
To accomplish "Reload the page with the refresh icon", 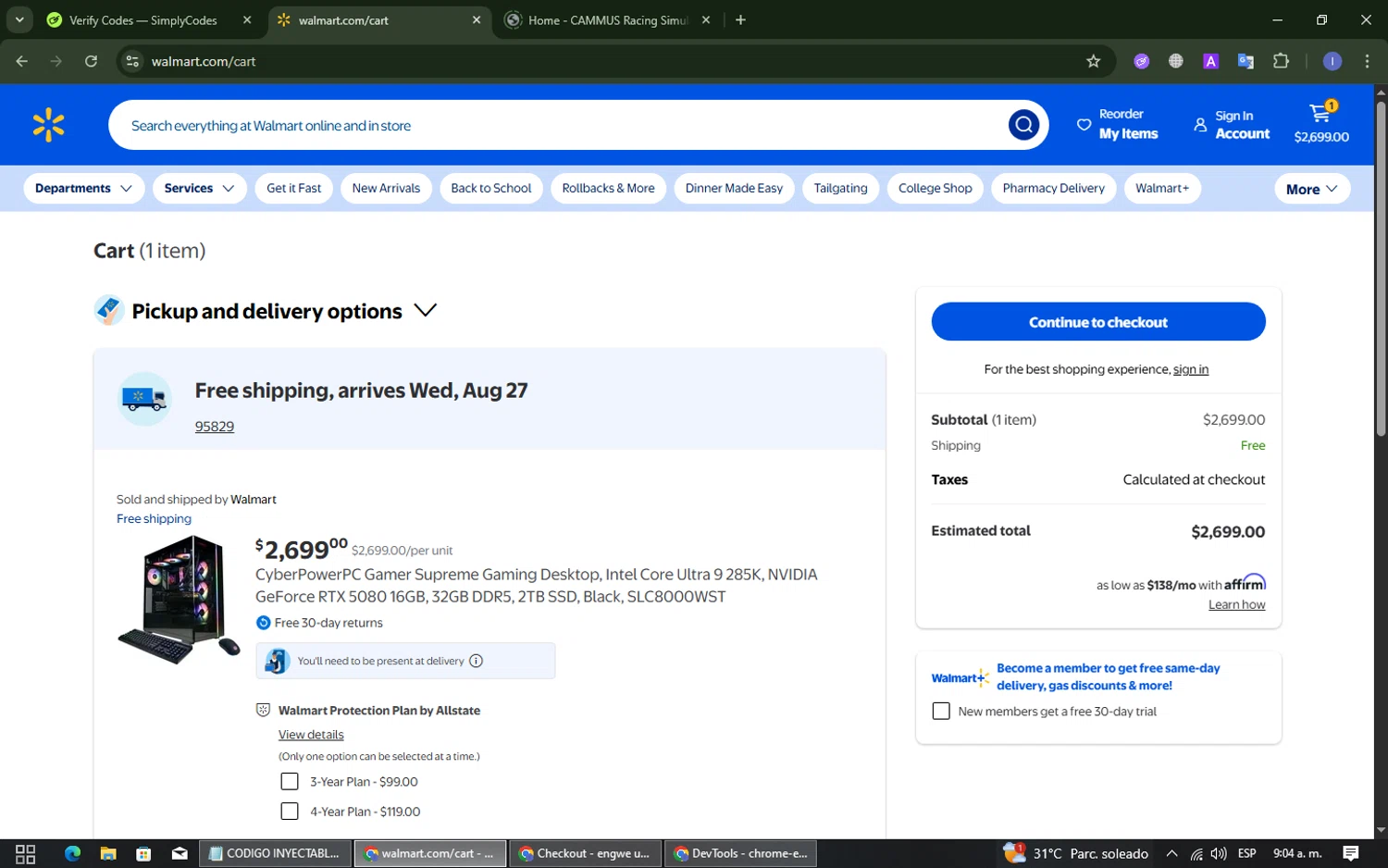I will point(91,61).
